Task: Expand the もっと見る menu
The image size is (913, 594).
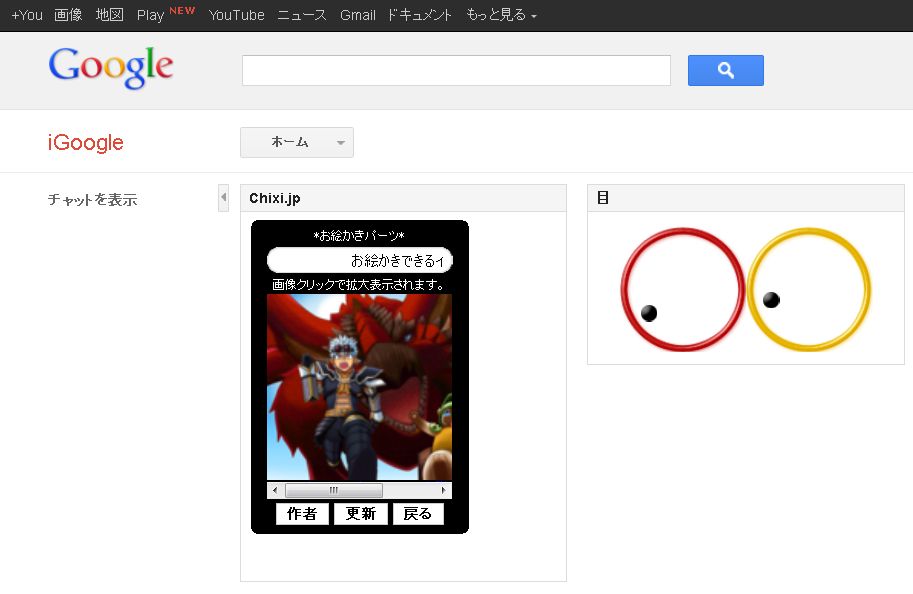Action: pos(501,15)
